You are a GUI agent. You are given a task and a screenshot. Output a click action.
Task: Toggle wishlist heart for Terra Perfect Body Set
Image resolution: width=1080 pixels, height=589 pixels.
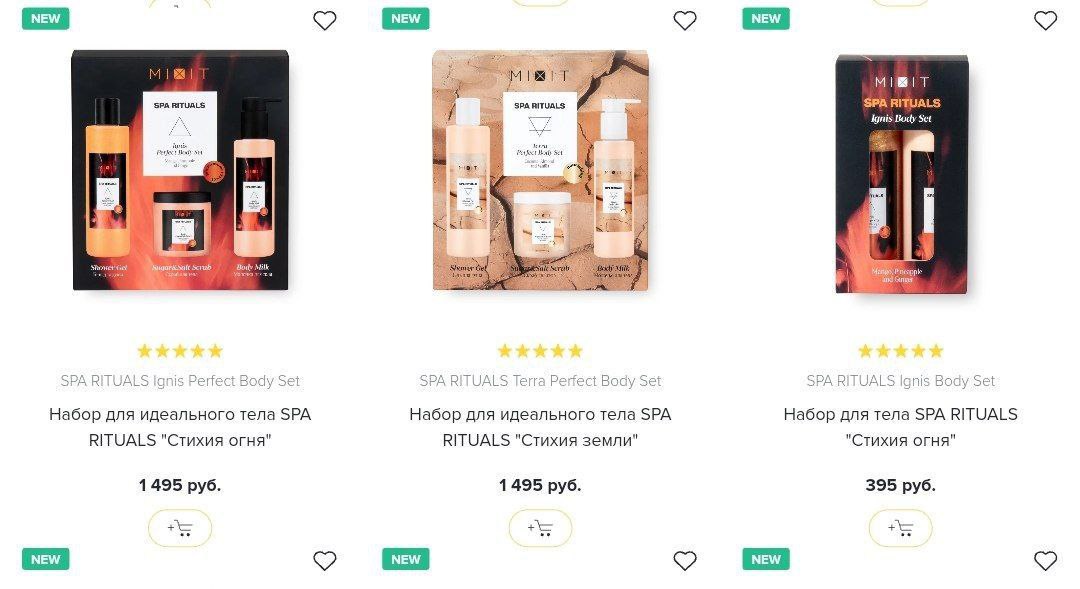[x=685, y=21]
